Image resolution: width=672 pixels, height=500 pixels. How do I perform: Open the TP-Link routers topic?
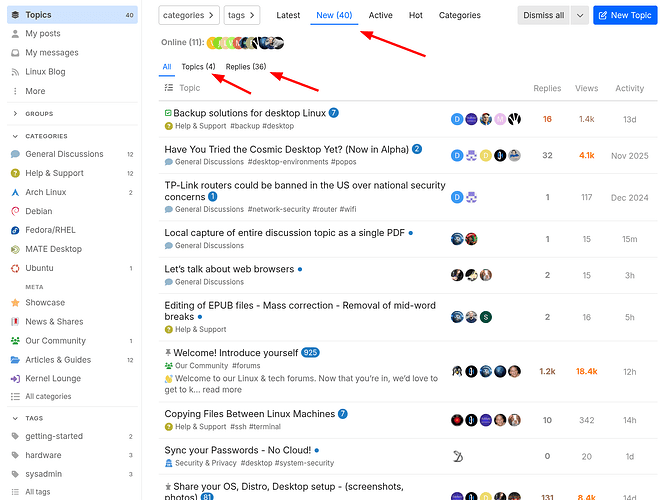(305, 191)
